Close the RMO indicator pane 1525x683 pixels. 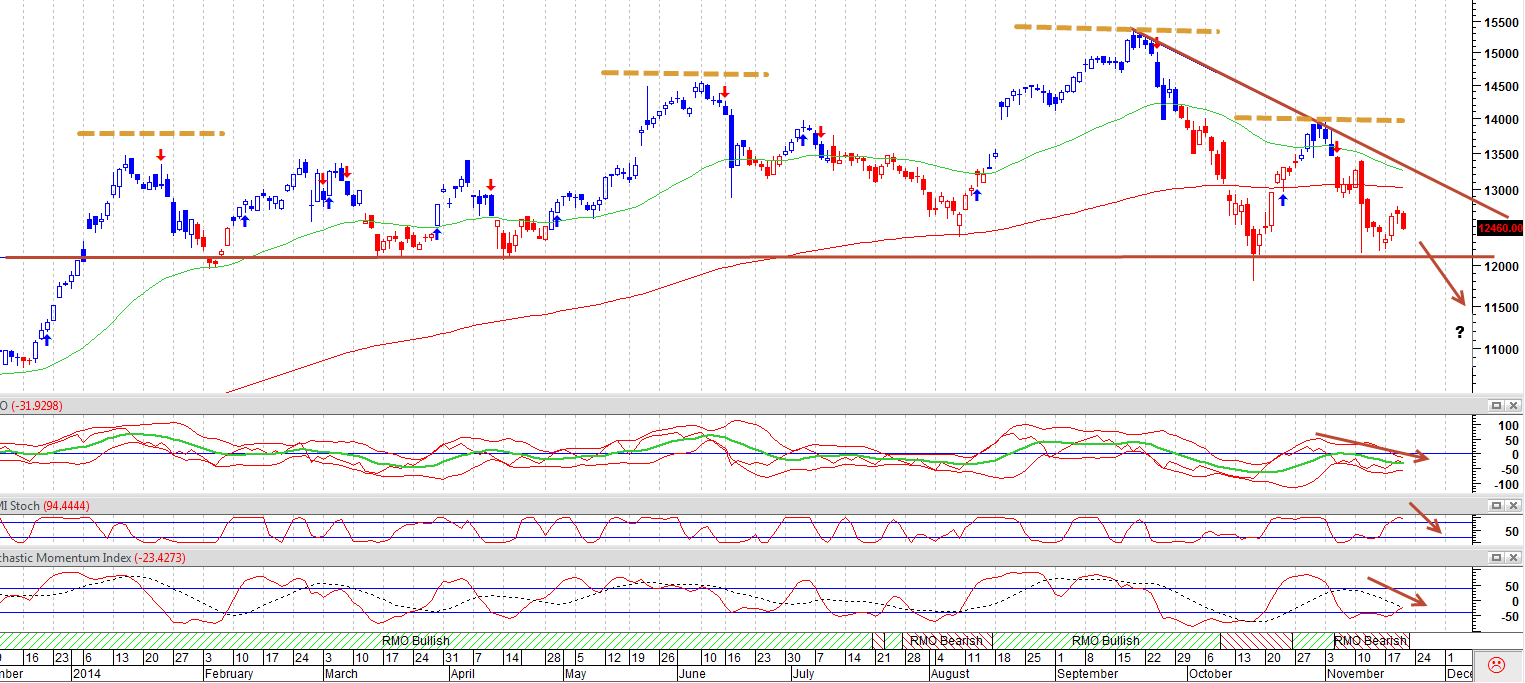[x=1513, y=405]
